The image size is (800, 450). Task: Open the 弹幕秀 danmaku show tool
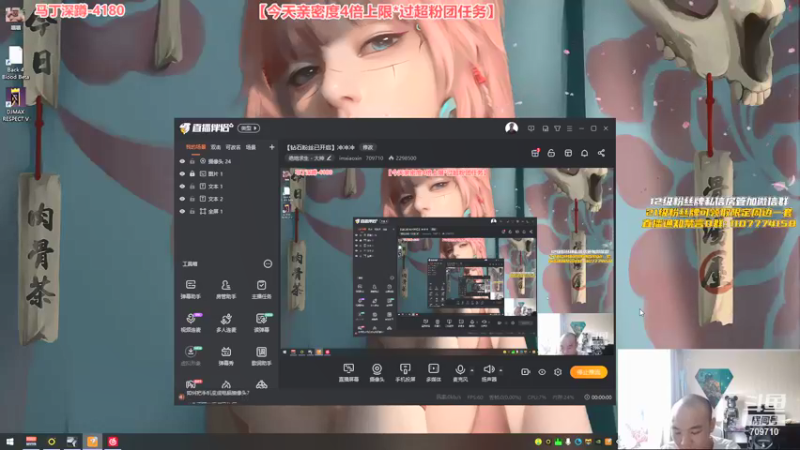tap(226, 356)
